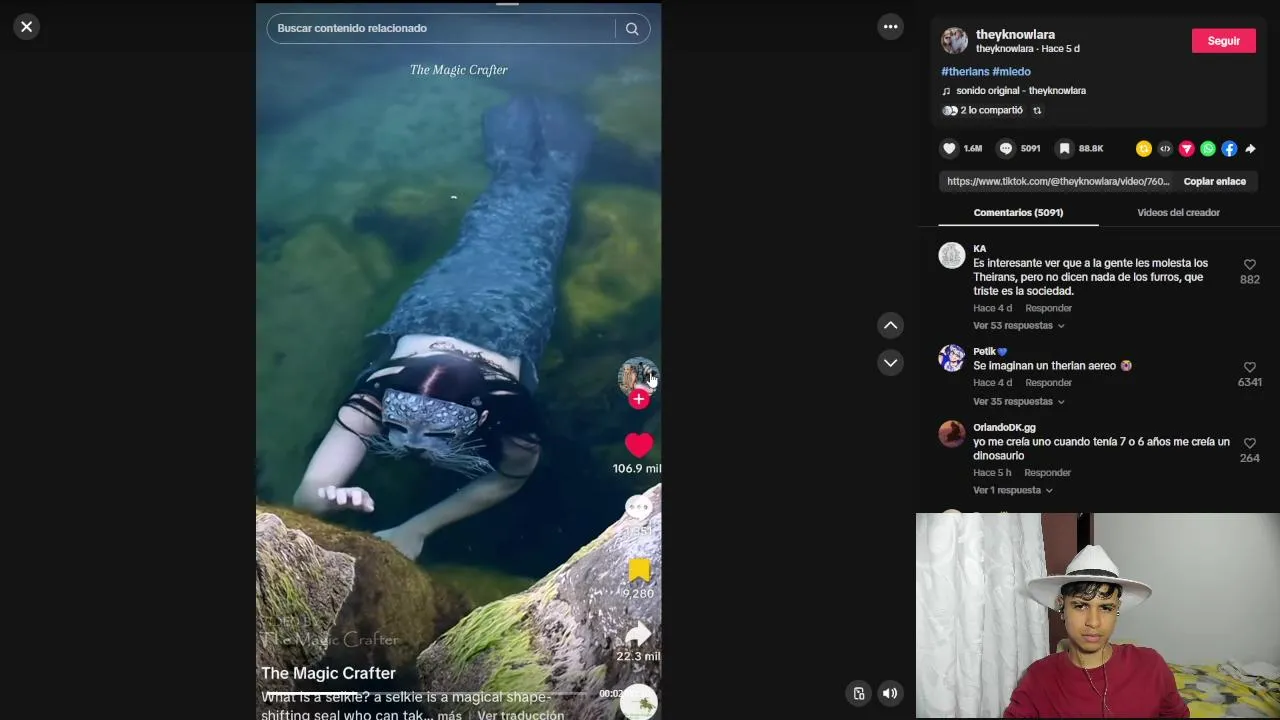Image resolution: width=1280 pixels, height=720 pixels.
Task: Open the three-dot more options menu
Action: [x=890, y=27]
